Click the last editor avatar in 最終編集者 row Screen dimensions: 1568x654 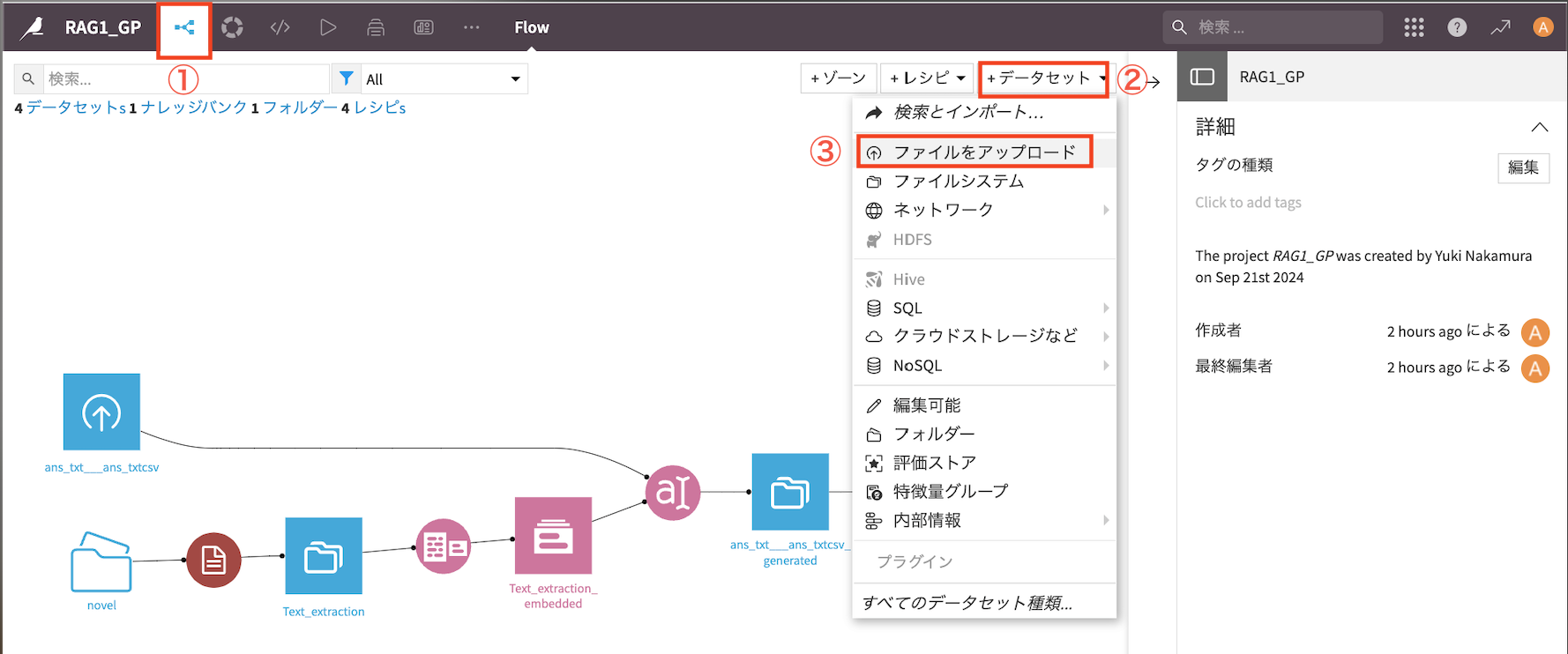[1535, 368]
